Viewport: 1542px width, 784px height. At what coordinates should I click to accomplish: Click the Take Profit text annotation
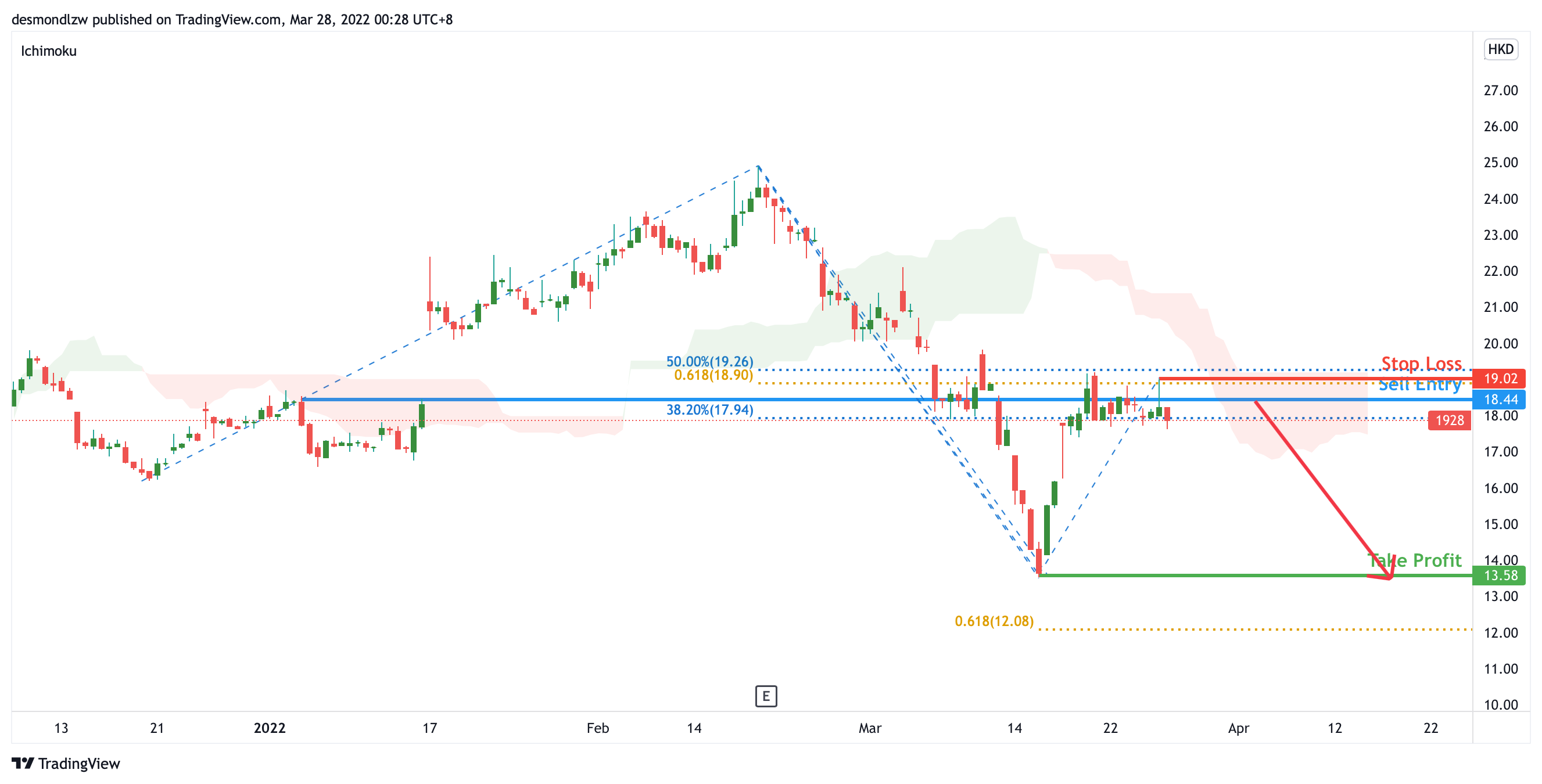[1415, 560]
